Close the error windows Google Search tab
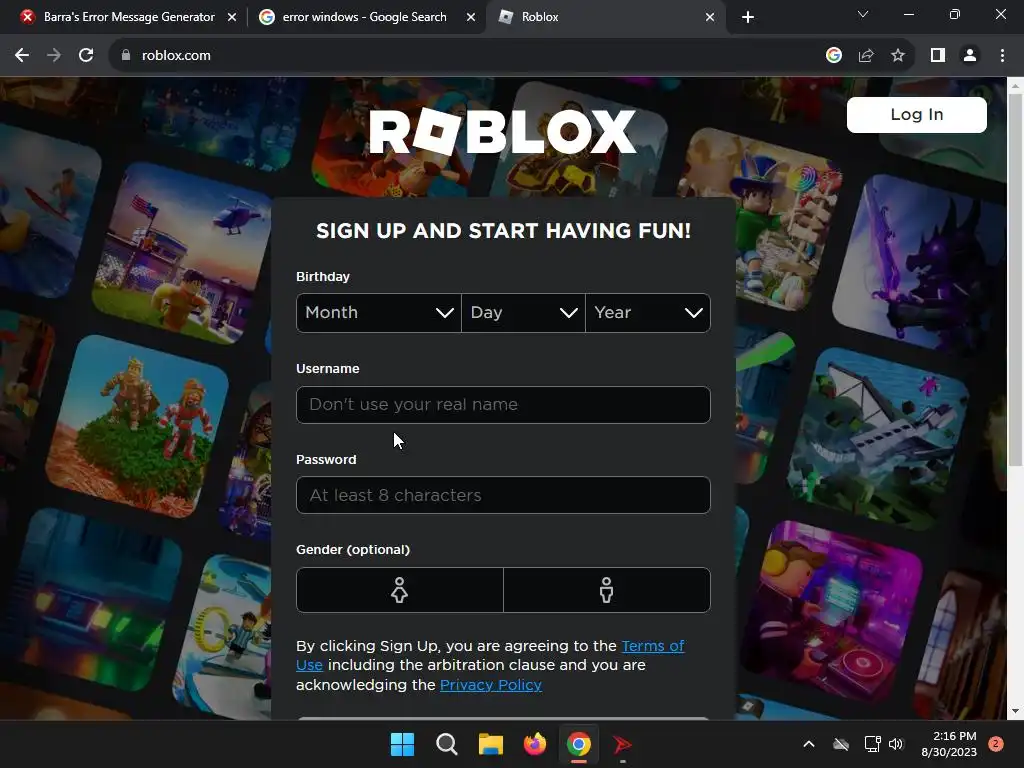Viewport: 1024px width, 768px height. [471, 17]
